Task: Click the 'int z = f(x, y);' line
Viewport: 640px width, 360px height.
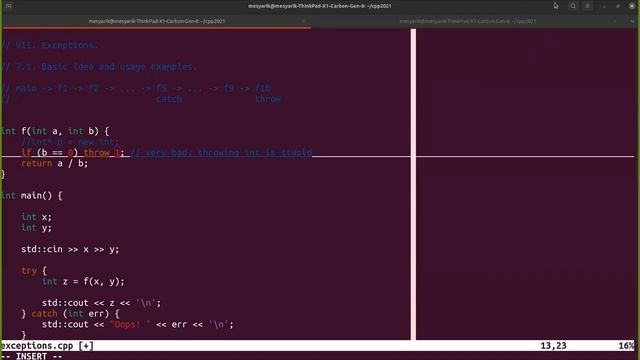Action: tap(83, 281)
